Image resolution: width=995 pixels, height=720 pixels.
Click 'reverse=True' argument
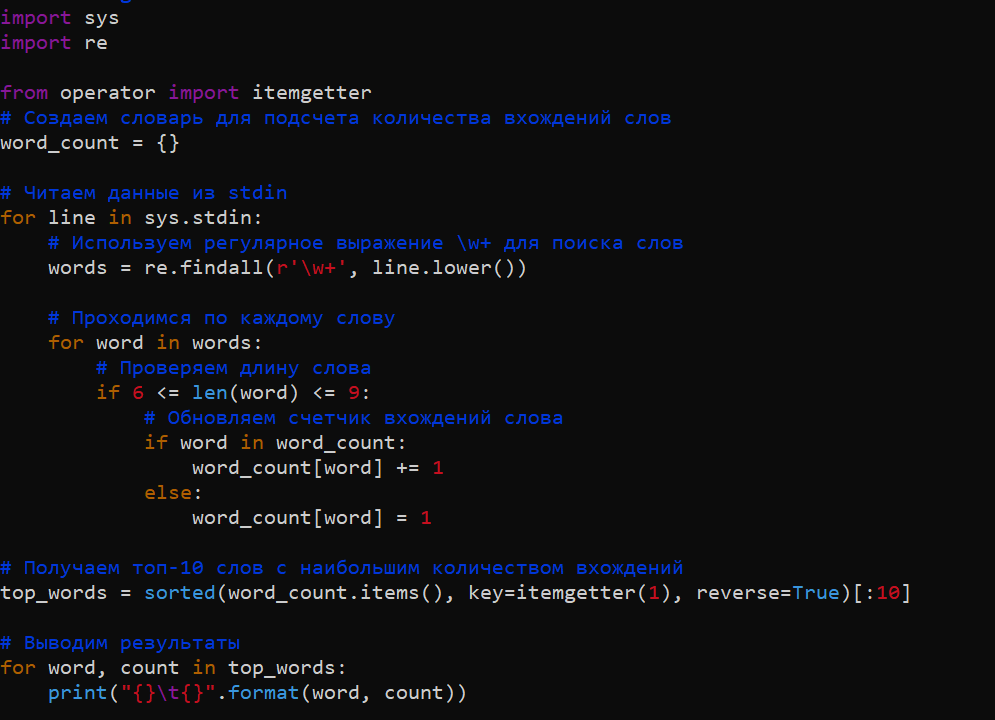click(767, 593)
